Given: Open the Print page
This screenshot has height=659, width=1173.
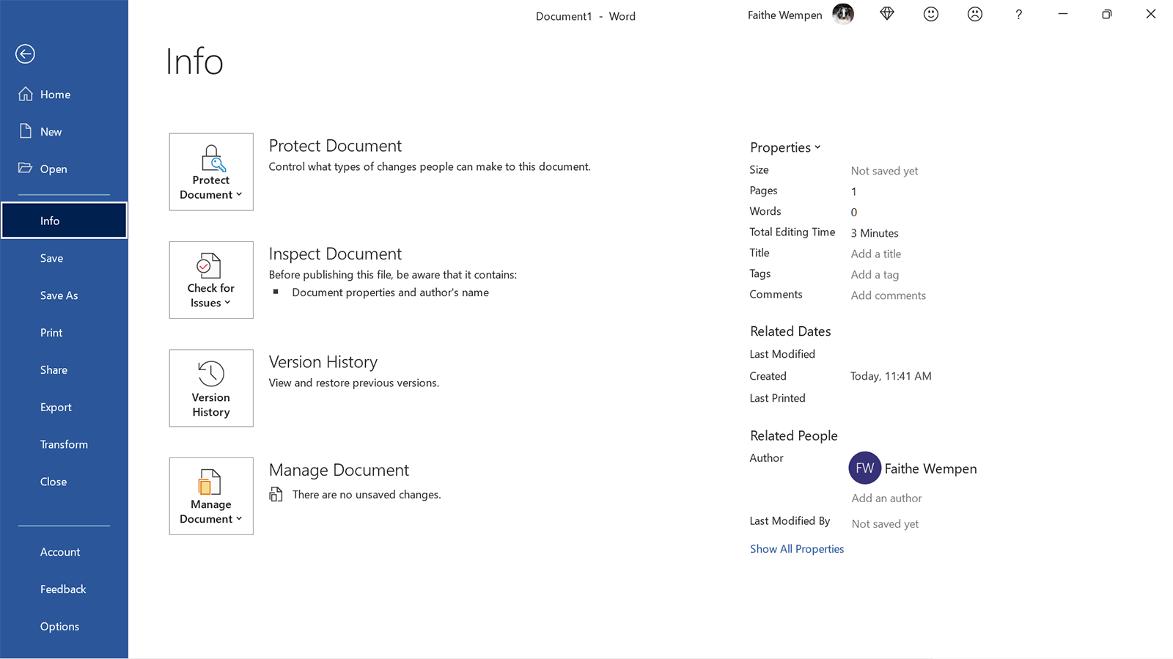Looking at the screenshot, I should click(x=64, y=333).
